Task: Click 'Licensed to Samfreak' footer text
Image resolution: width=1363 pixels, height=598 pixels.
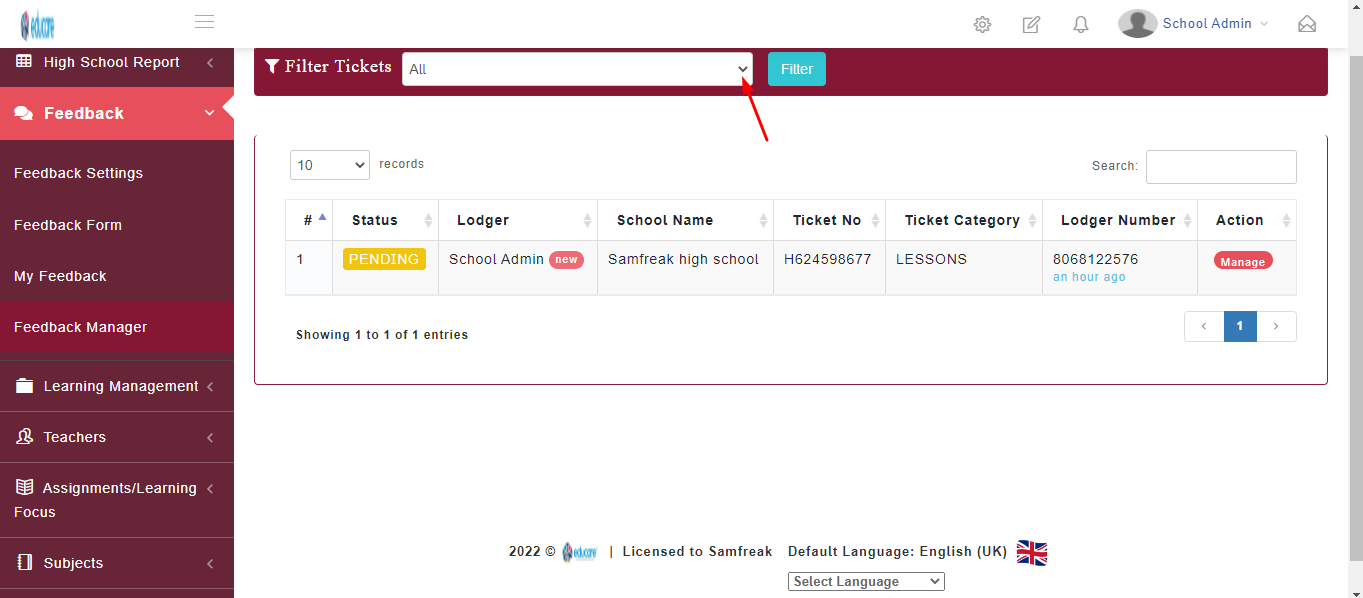Action: click(697, 552)
